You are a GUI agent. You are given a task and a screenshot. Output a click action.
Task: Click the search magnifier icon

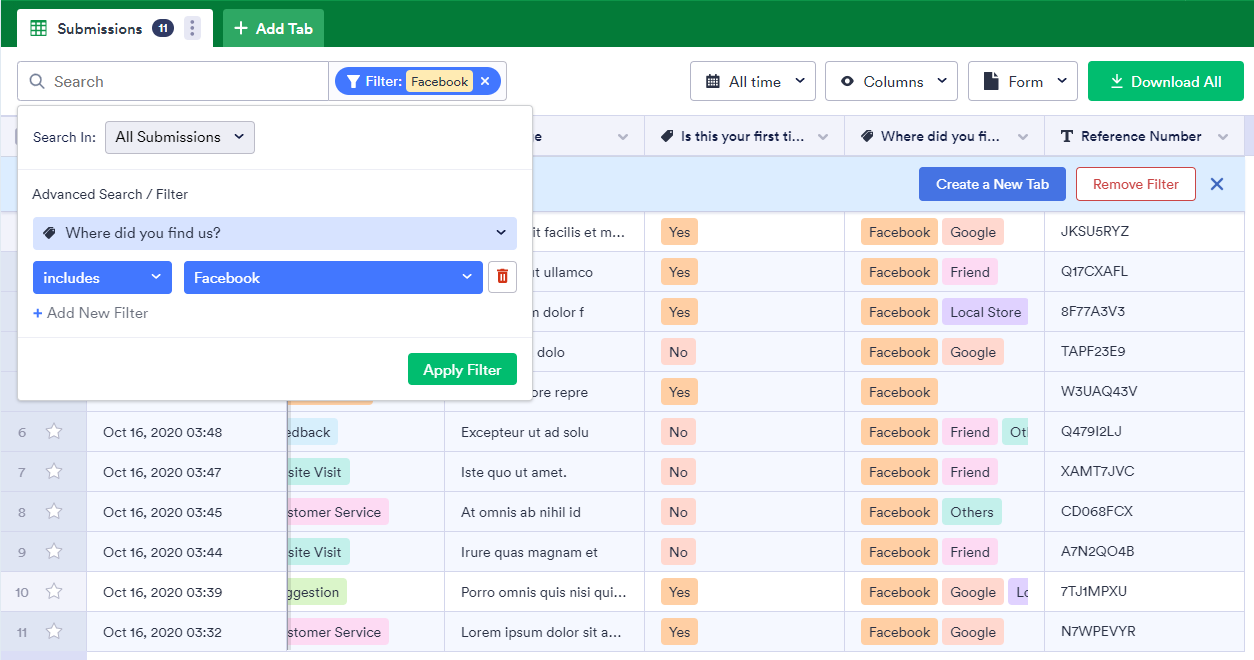[x=37, y=82]
